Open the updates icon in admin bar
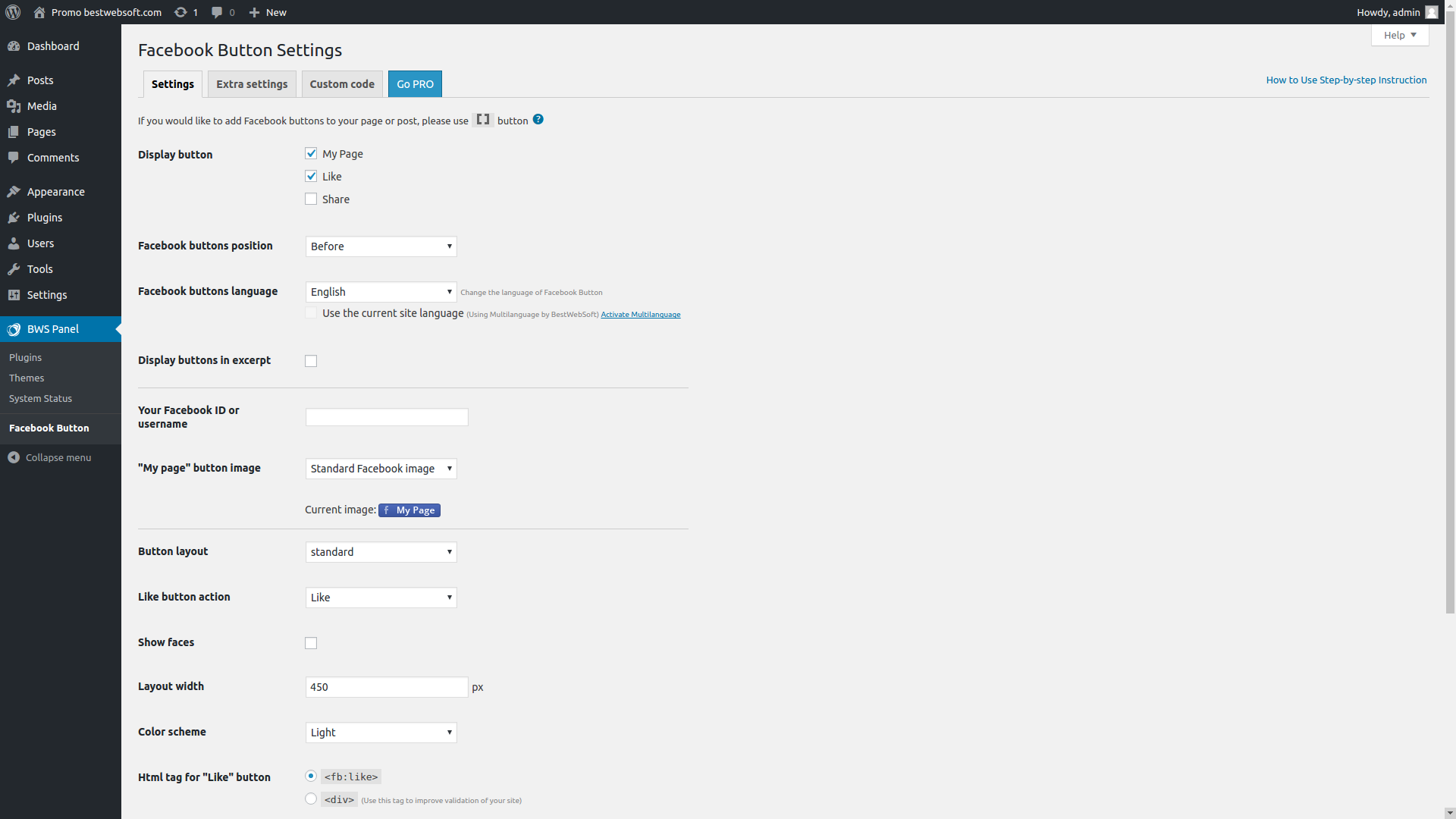This screenshot has height=819, width=1456. tap(180, 12)
